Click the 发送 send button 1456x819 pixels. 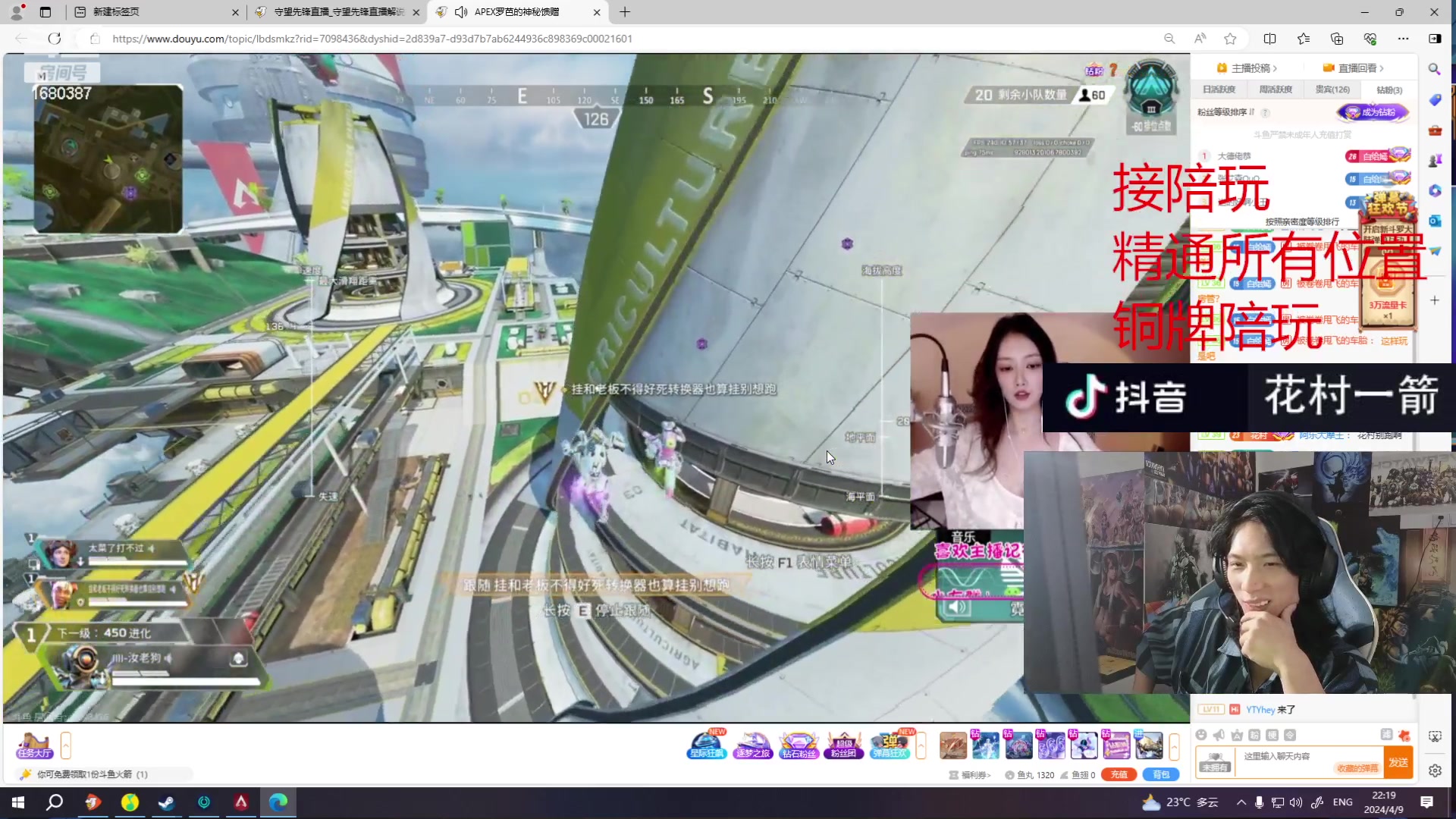click(x=1398, y=762)
